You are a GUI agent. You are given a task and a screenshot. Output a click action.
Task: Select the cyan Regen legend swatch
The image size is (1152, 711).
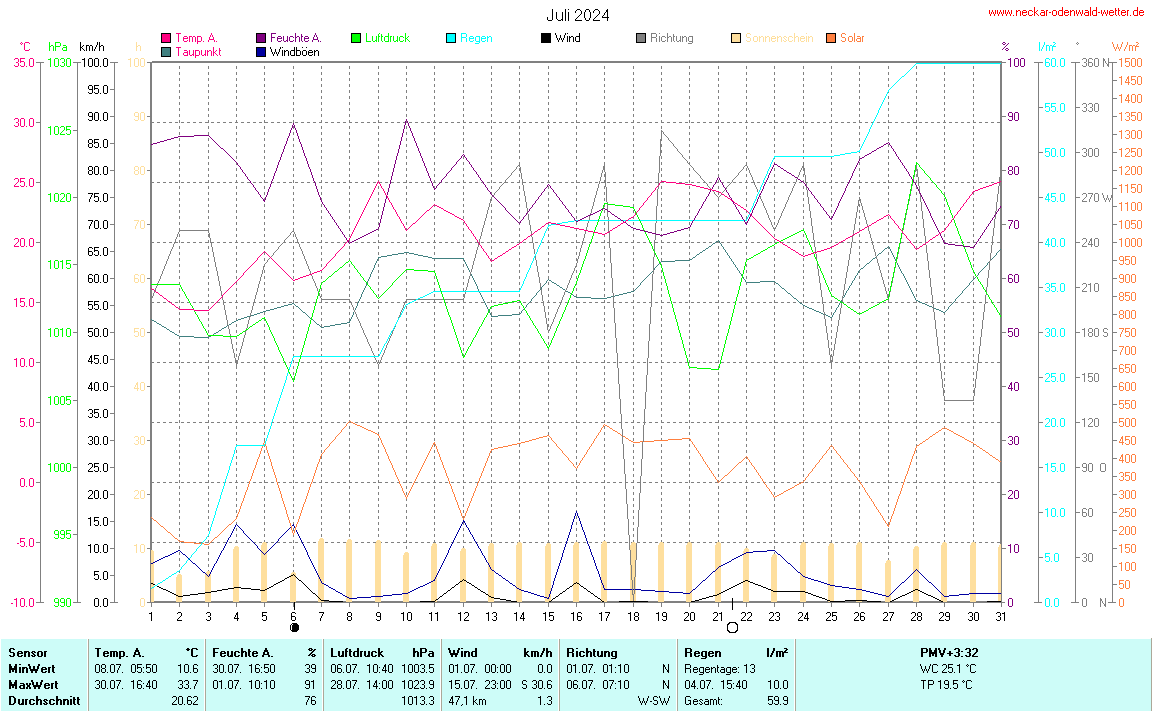[450, 38]
